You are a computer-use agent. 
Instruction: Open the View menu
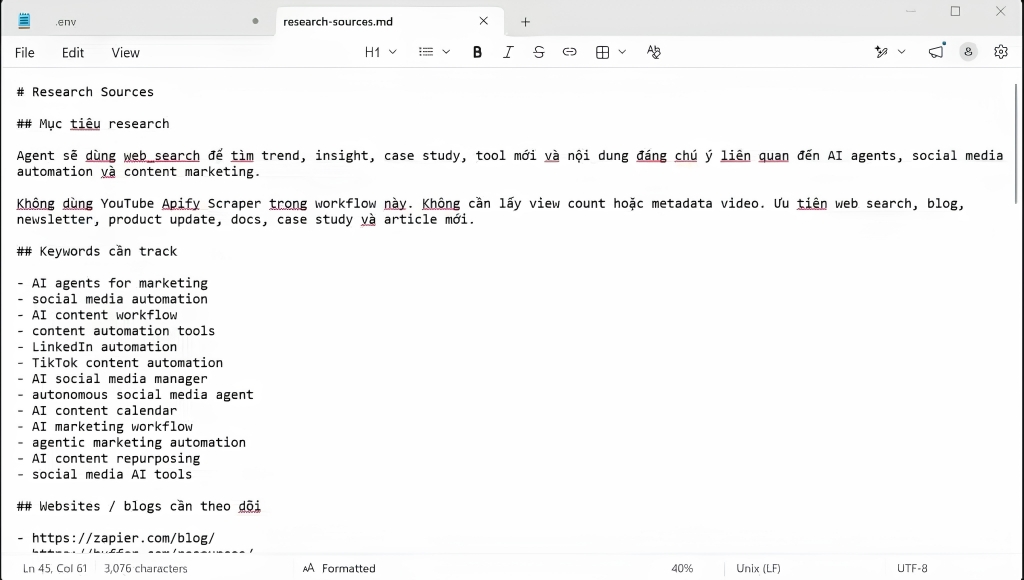point(125,52)
